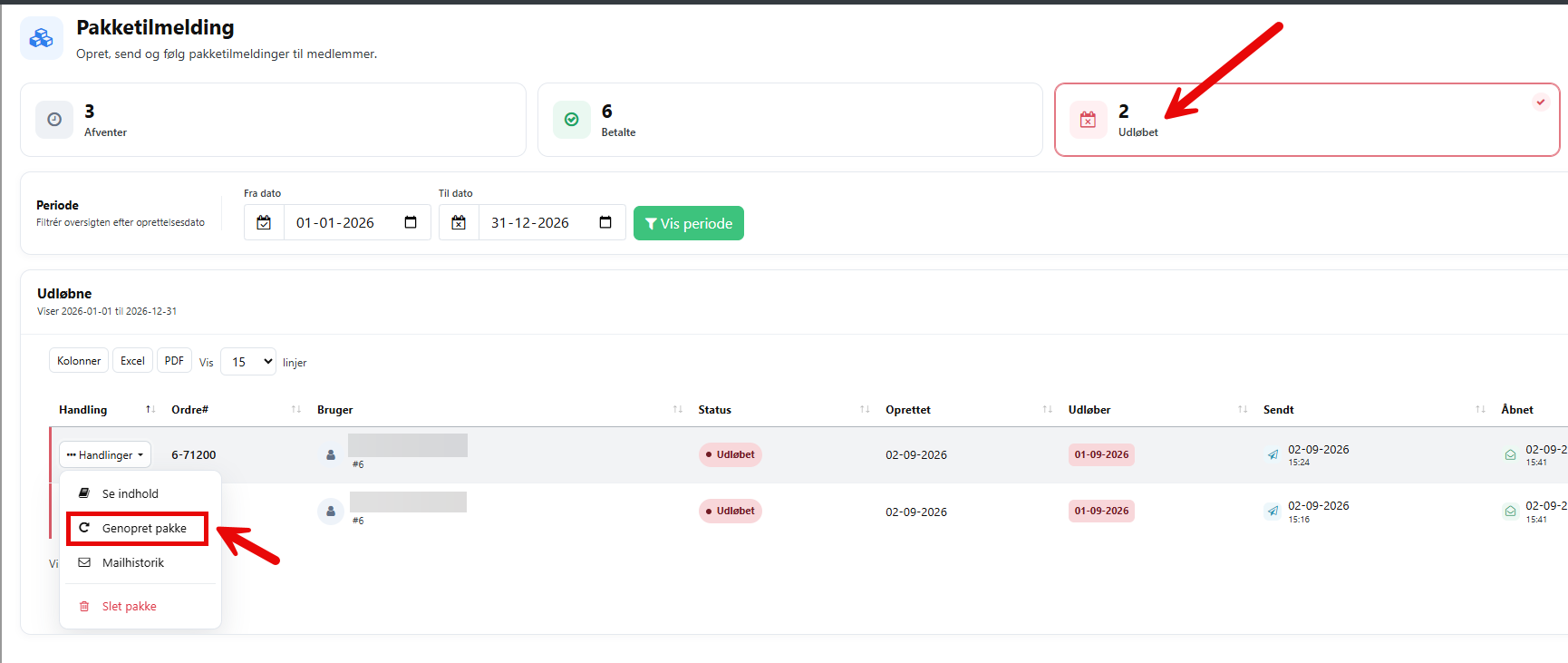Open the Til dato date picker icon
Image resolution: width=1568 pixels, height=663 pixels.
tap(605, 222)
